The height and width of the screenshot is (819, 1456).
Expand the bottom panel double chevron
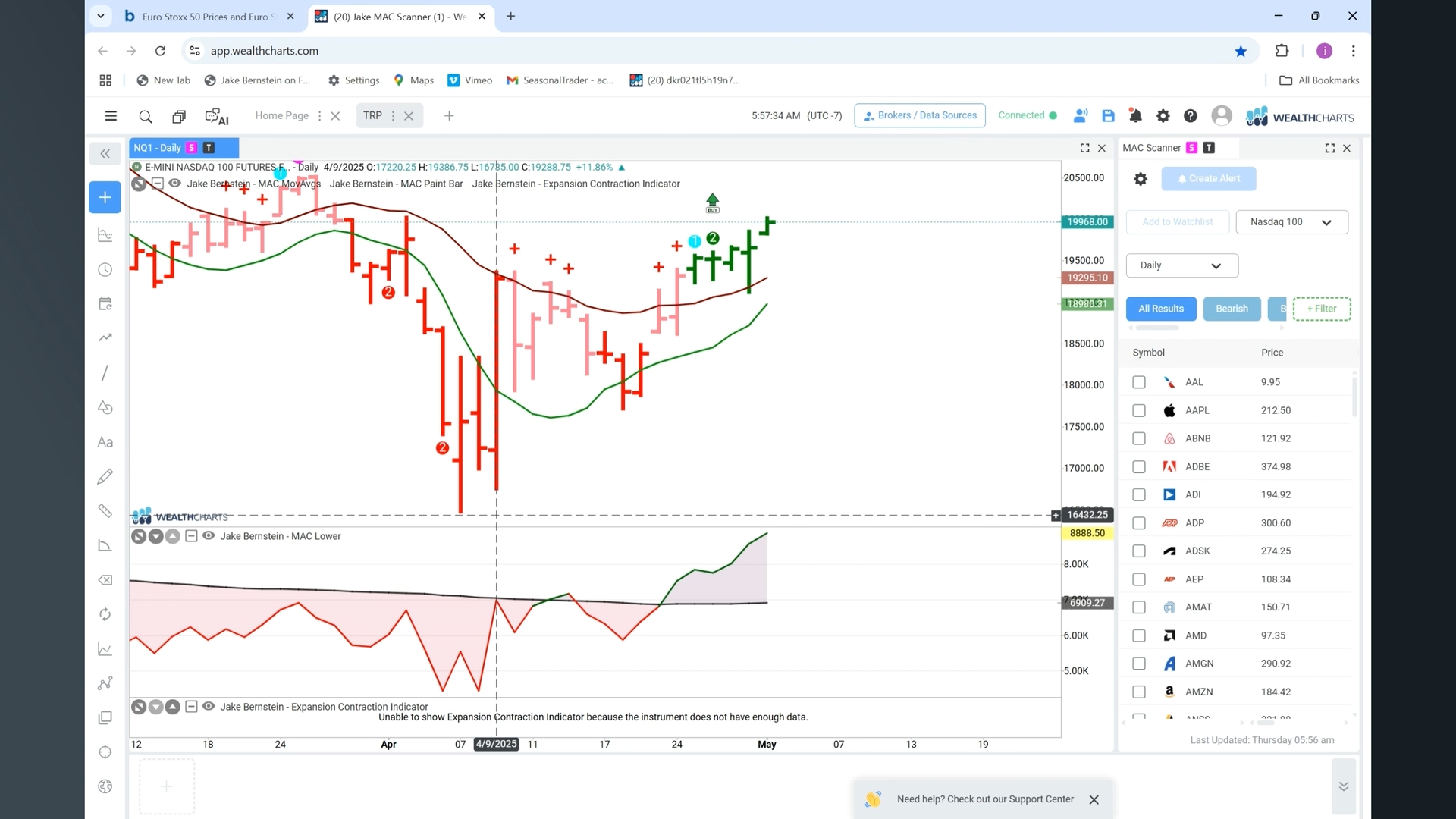click(x=1343, y=786)
